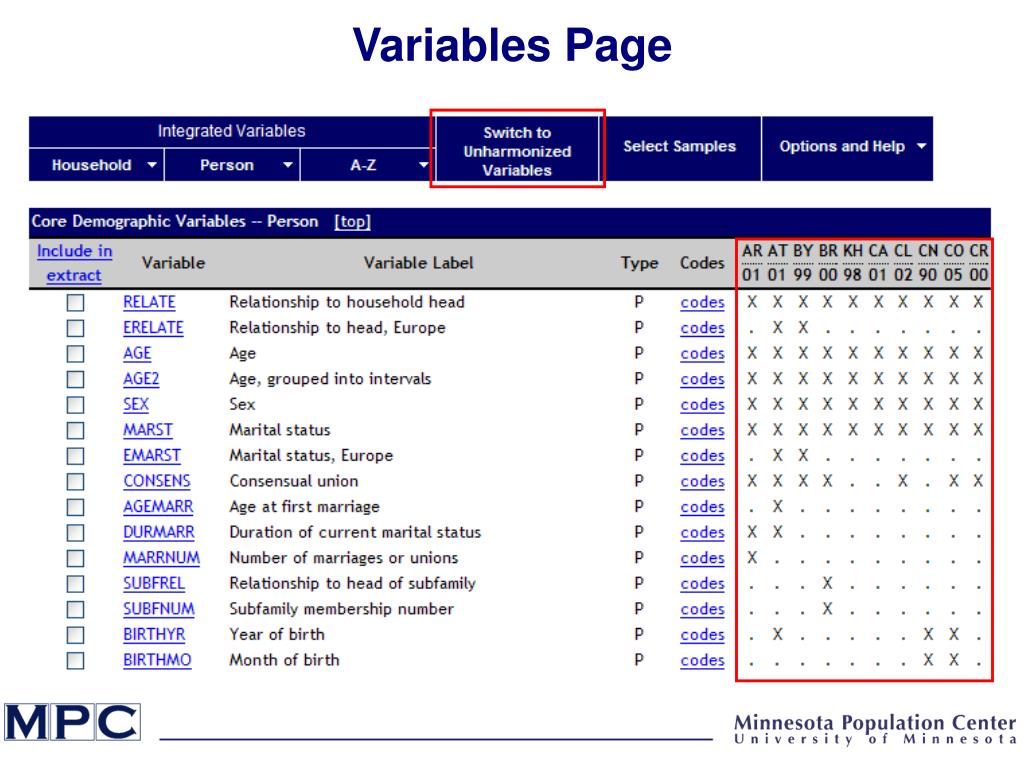Click the CN 90 sample column header
The width and height of the screenshot is (1024, 768).
928,263
